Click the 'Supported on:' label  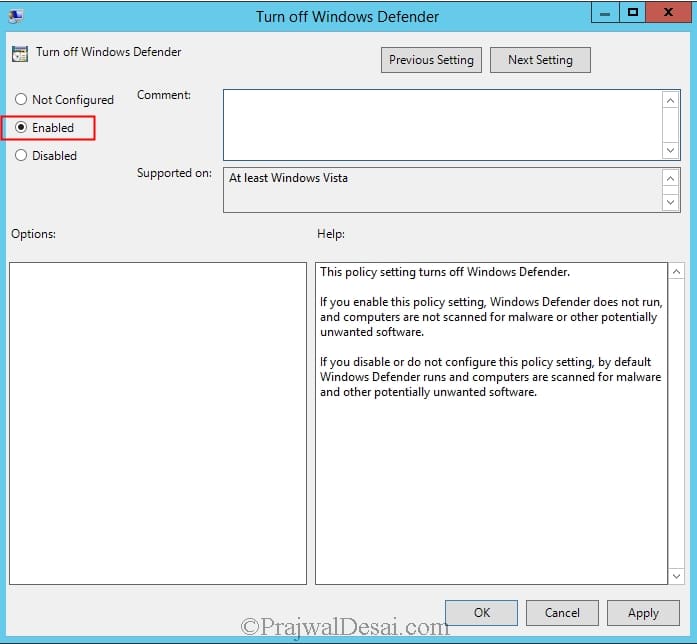pyautogui.click(x=174, y=173)
